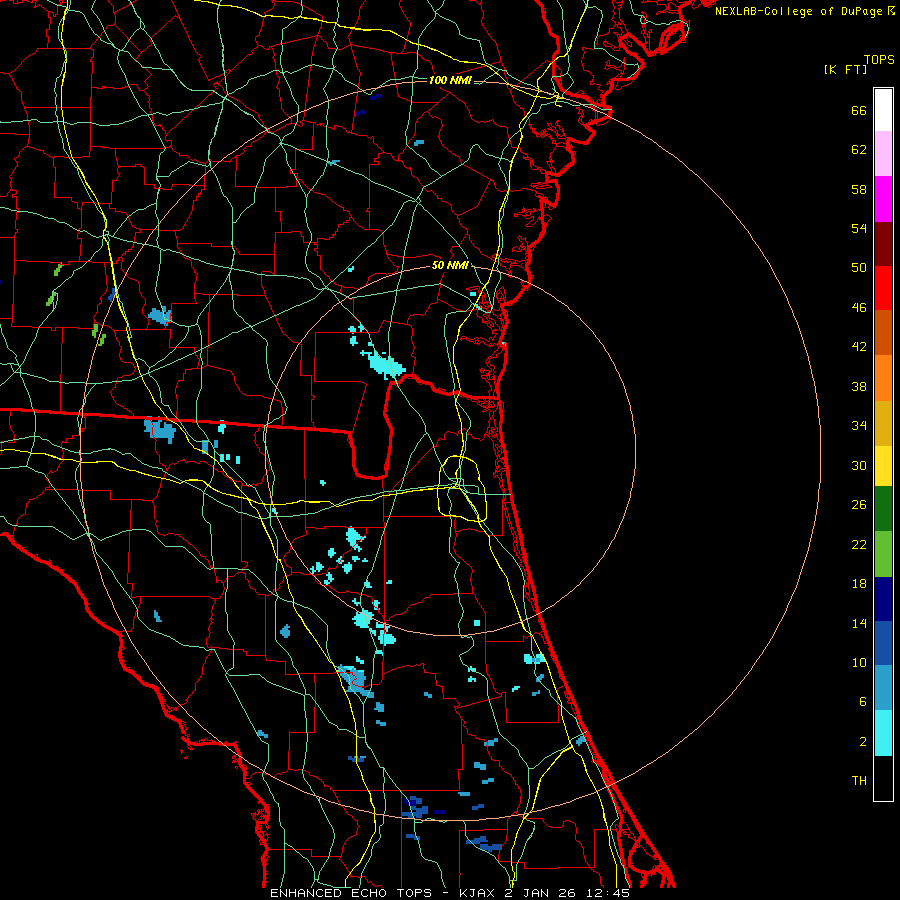This screenshot has width=900, height=900.
Task: Click the cyan 6 kft legend swatch
Action: tap(883, 733)
